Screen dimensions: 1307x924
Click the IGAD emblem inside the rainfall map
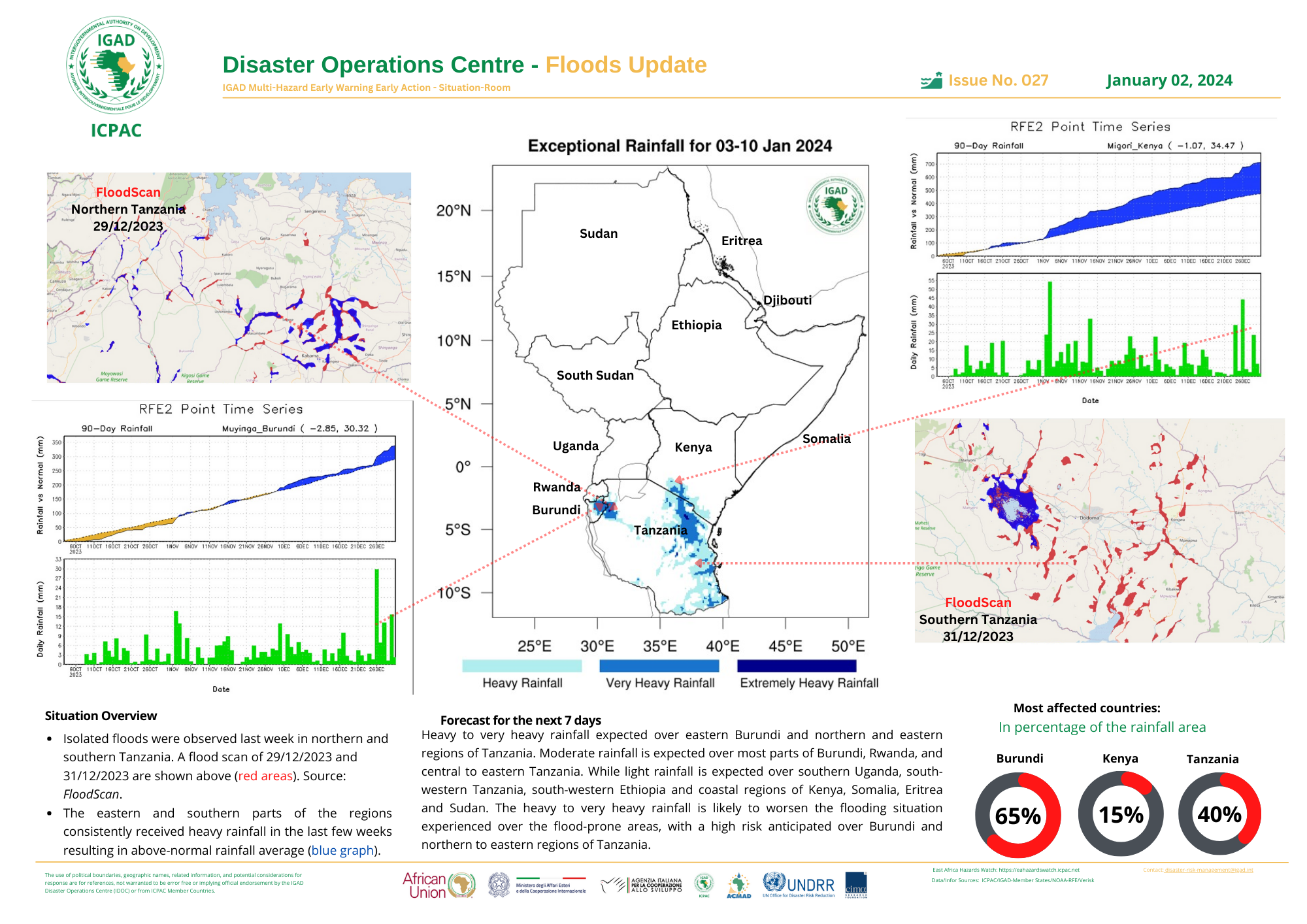pyautogui.click(x=835, y=205)
